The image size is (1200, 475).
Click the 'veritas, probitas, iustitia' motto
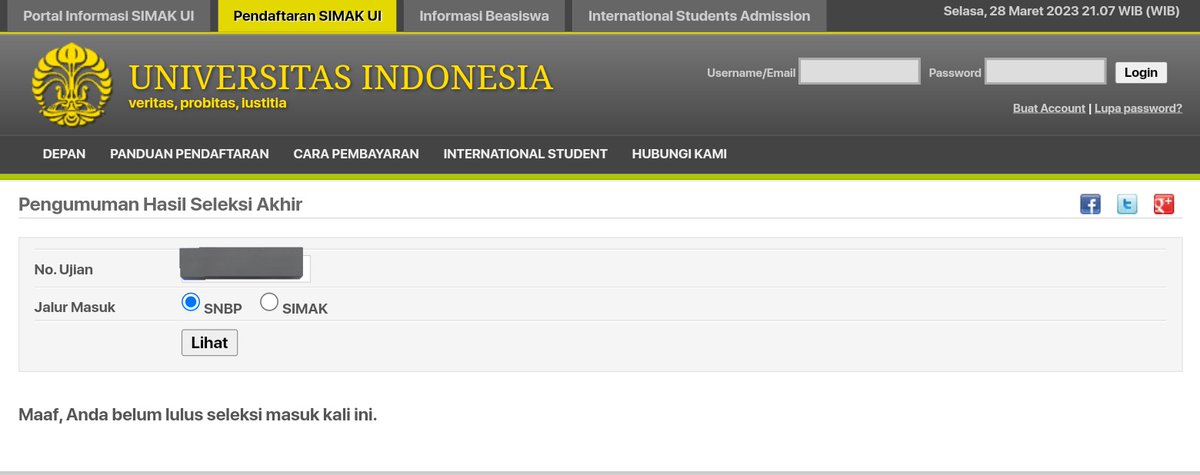coord(208,104)
